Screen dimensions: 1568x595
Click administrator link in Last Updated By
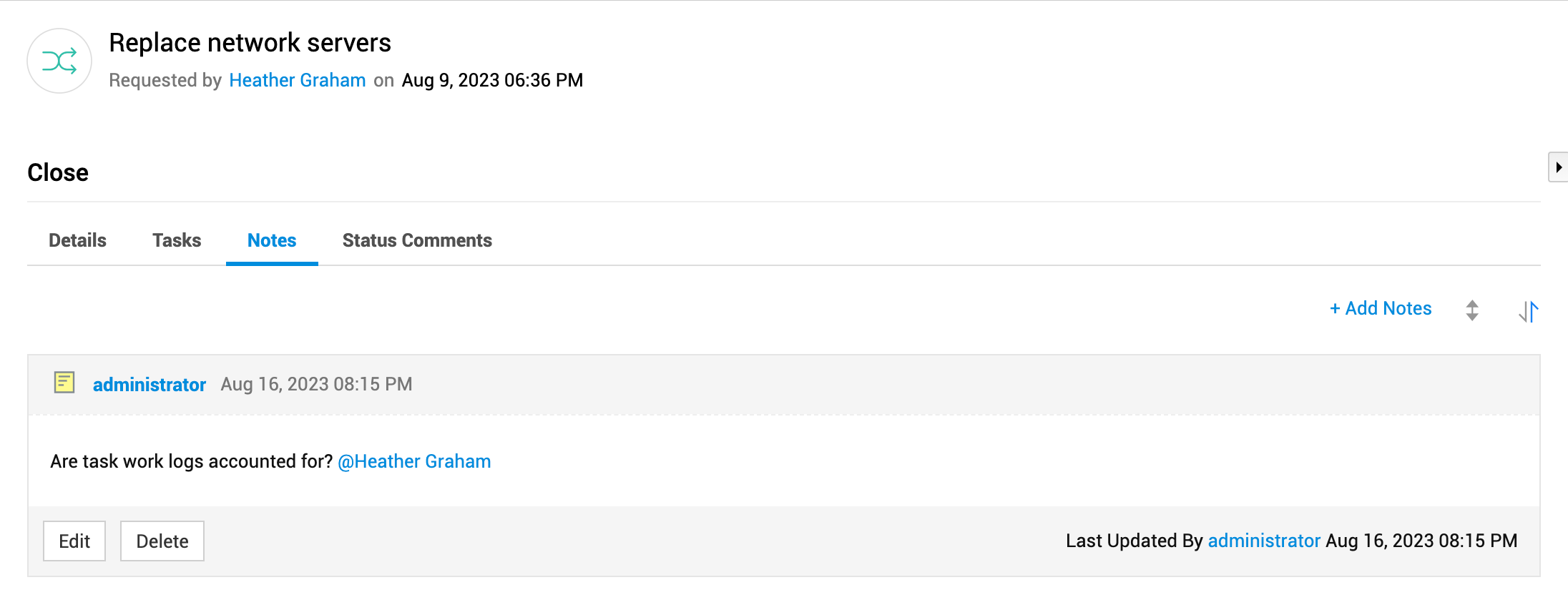[x=1264, y=541]
